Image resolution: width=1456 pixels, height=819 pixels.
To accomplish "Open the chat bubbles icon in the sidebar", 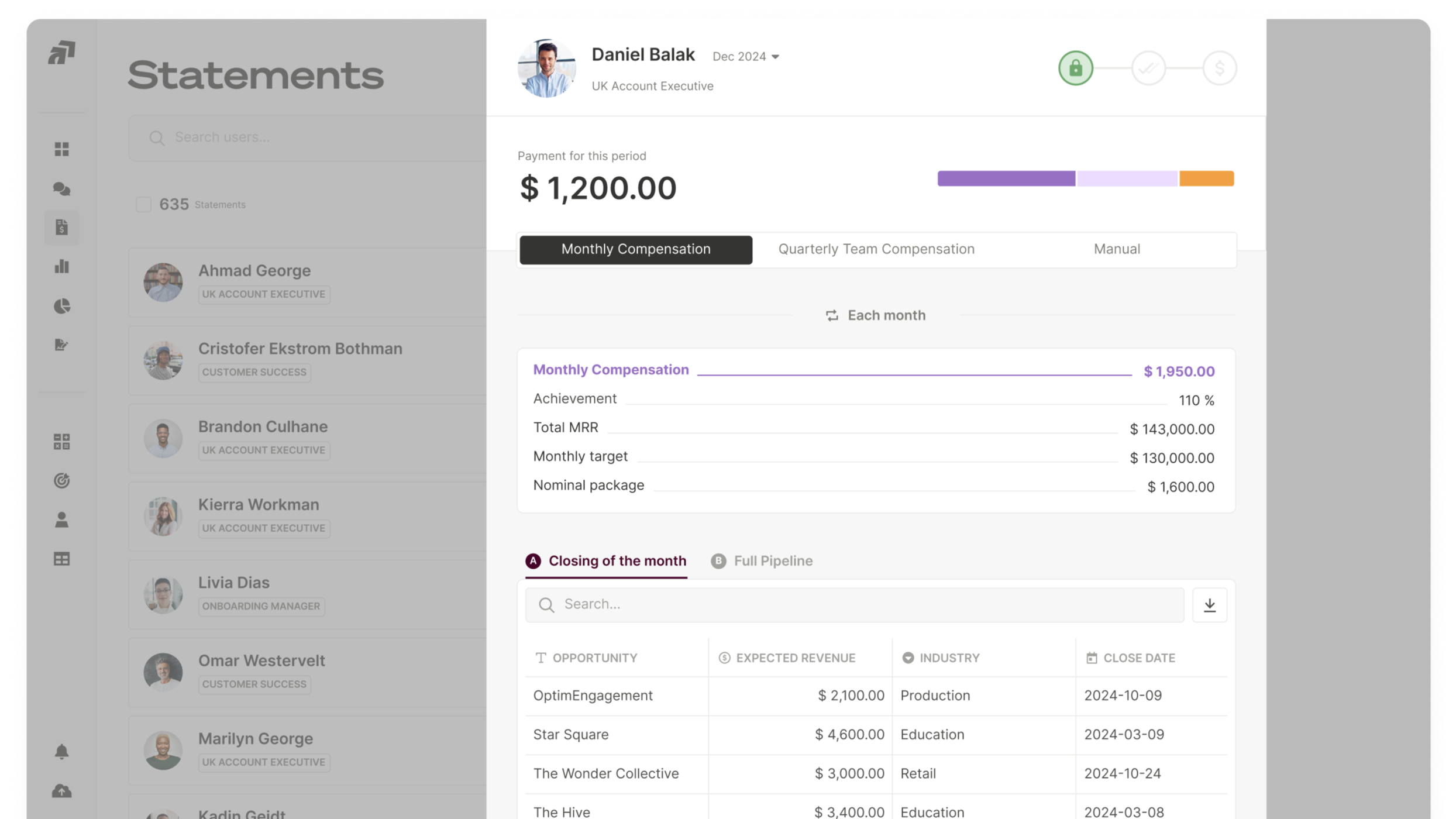I will [61, 188].
